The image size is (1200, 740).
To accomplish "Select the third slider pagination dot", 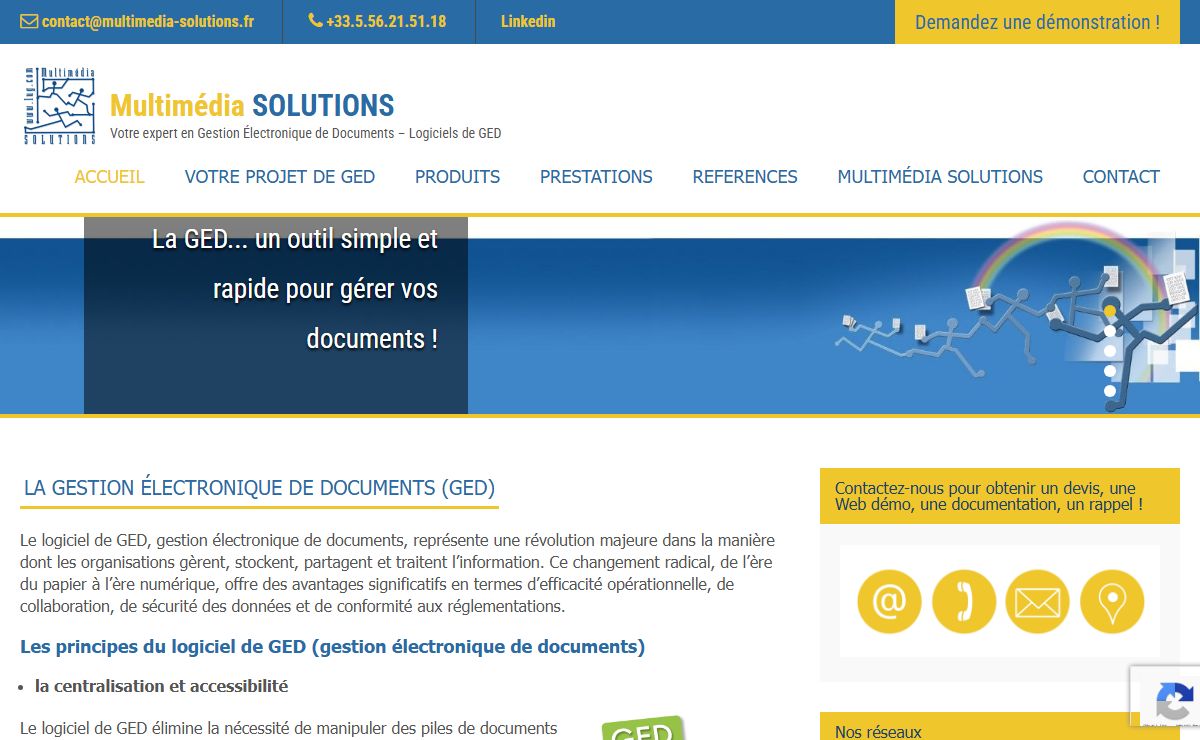I will click(x=1109, y=351).
